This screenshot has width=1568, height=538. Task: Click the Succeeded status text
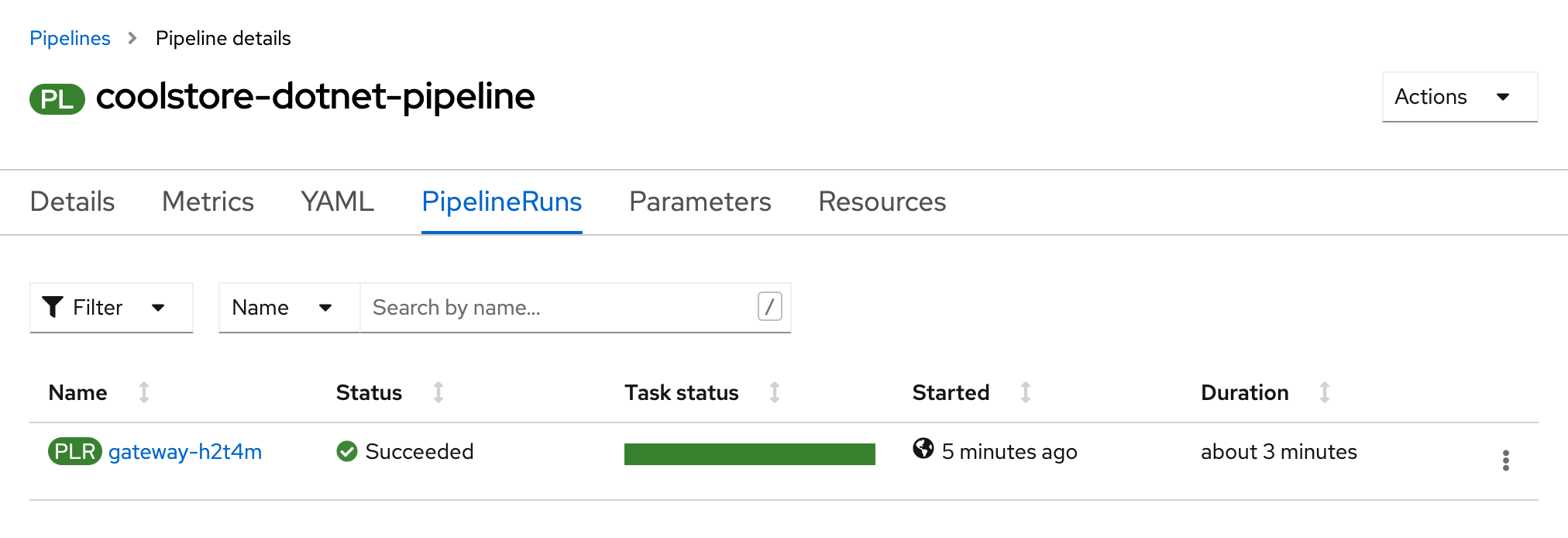point(419,452)
